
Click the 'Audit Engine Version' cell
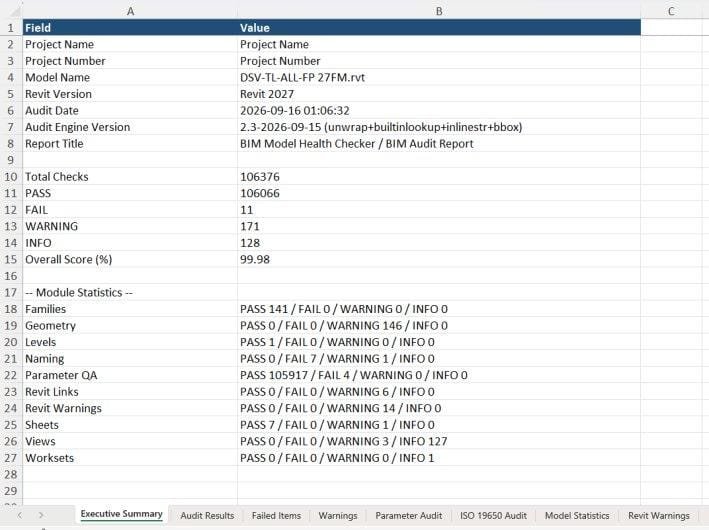[x=130, y=127]
